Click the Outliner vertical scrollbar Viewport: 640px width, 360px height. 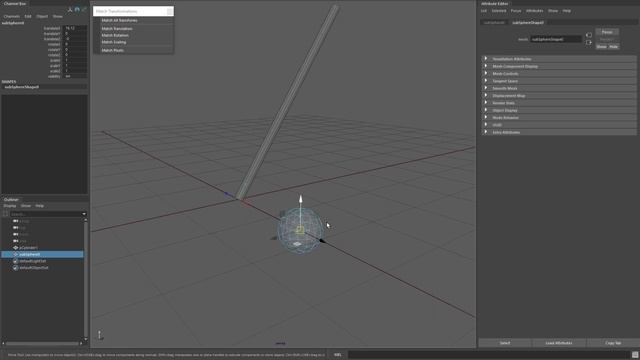tap(86, 280)
